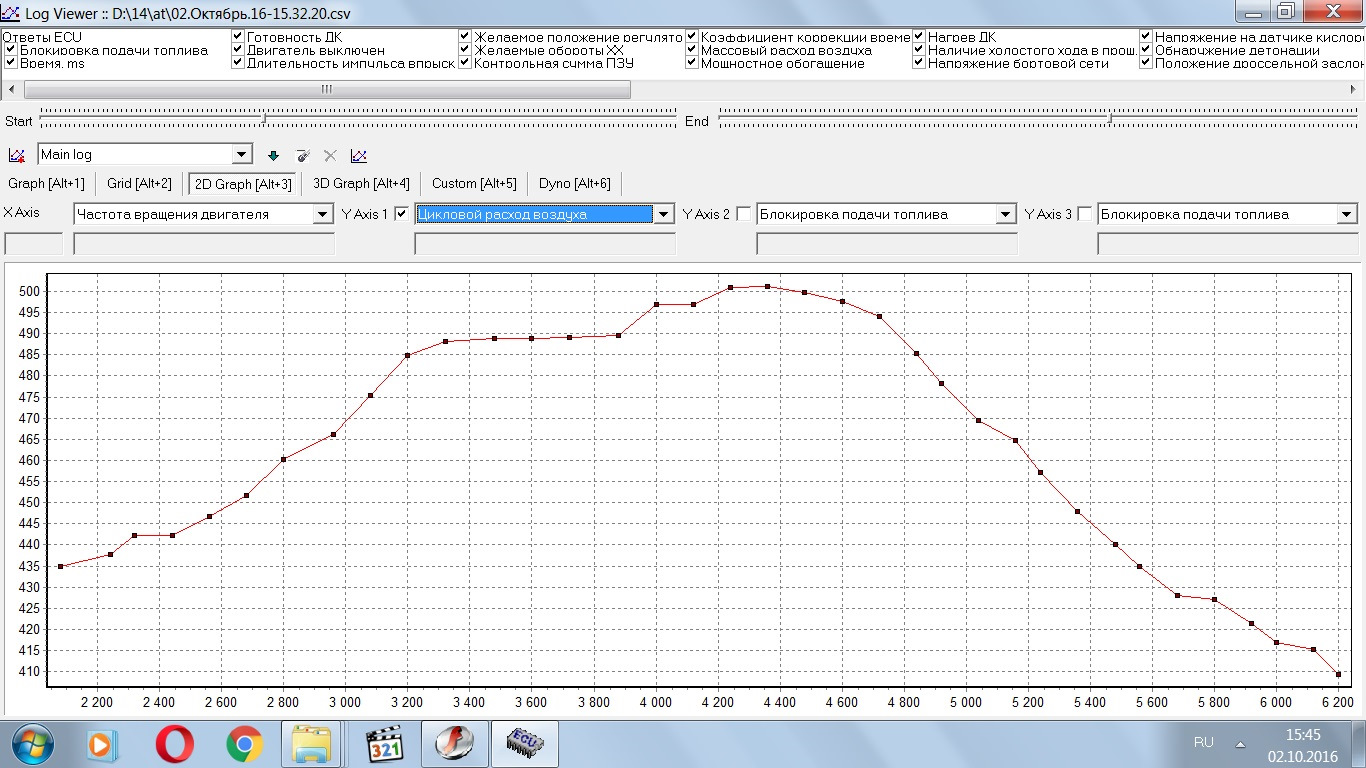Enable the Y Axis 2 checkbox
The image size is (1366, 768).
(743, 213)
